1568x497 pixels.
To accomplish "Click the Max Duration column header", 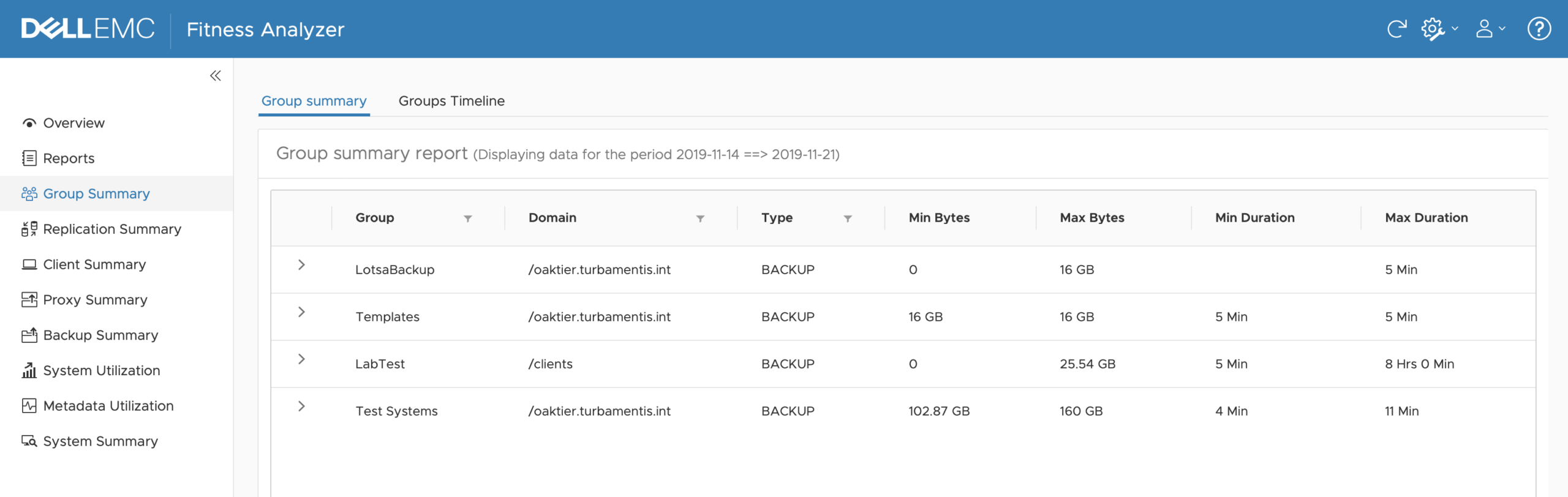I will pyautogui.click(x=1427, y=218).
